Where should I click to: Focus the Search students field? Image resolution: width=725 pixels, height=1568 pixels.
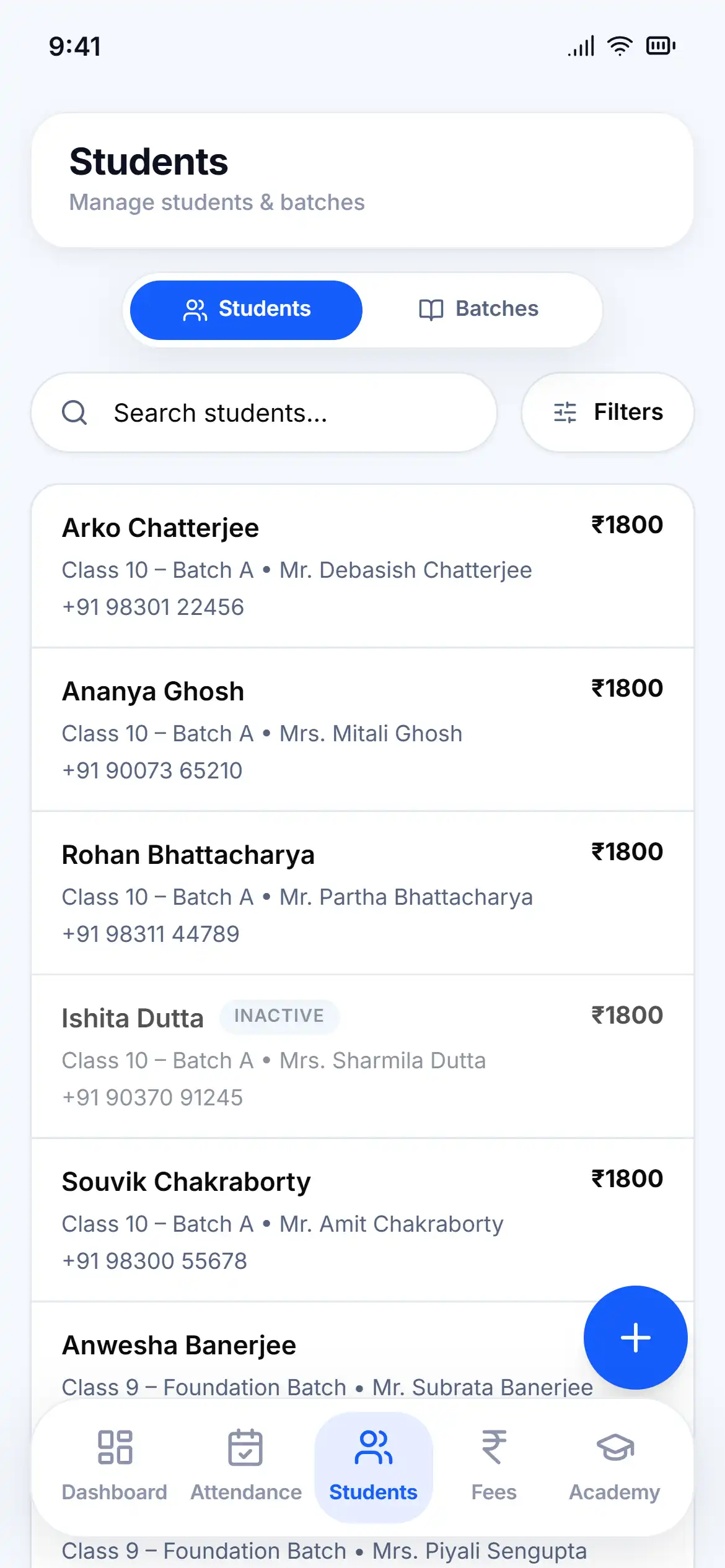coord(264,412)
